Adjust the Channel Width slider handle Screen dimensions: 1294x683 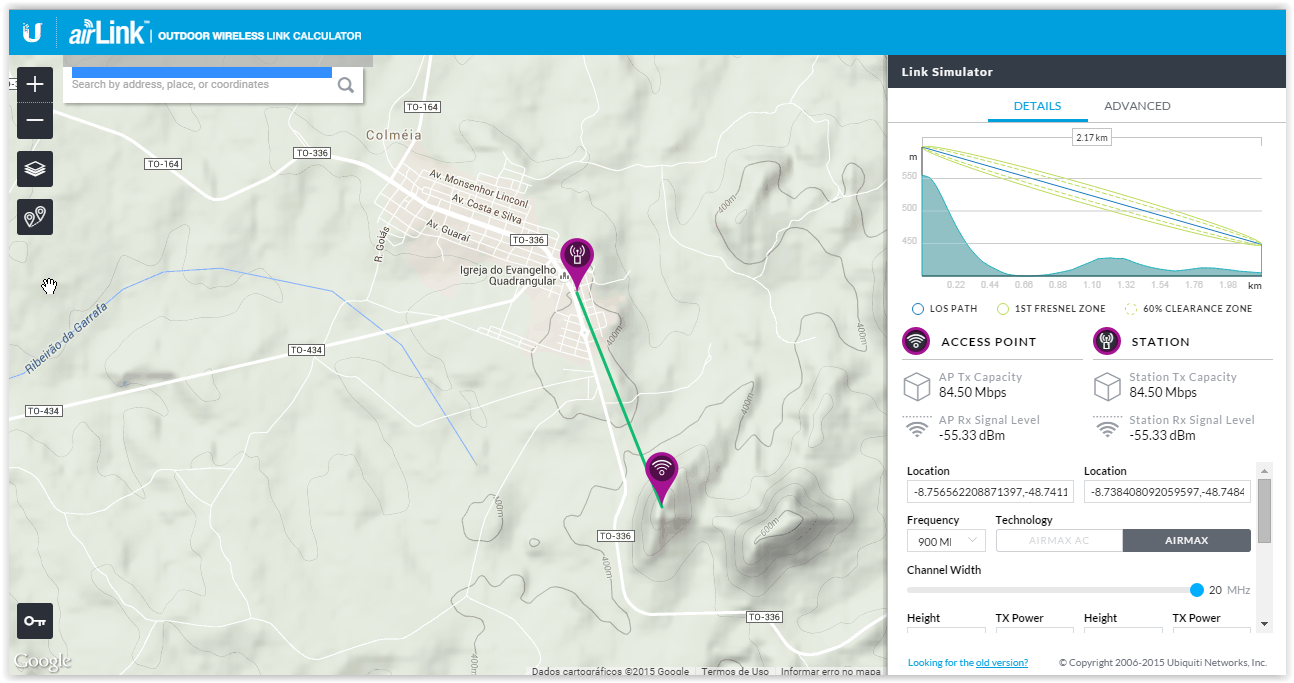pyautogui.click(x=1197, y=590)
